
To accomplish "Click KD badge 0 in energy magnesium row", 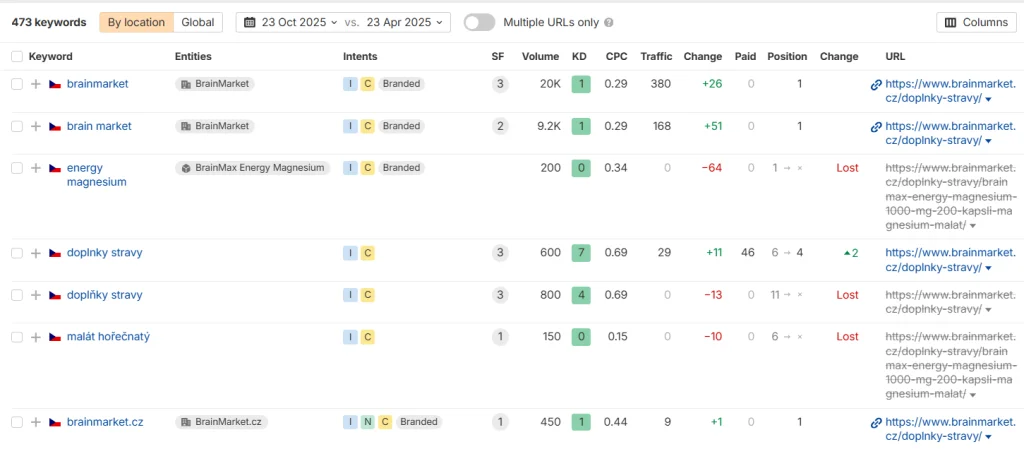I will coord(581,168).
